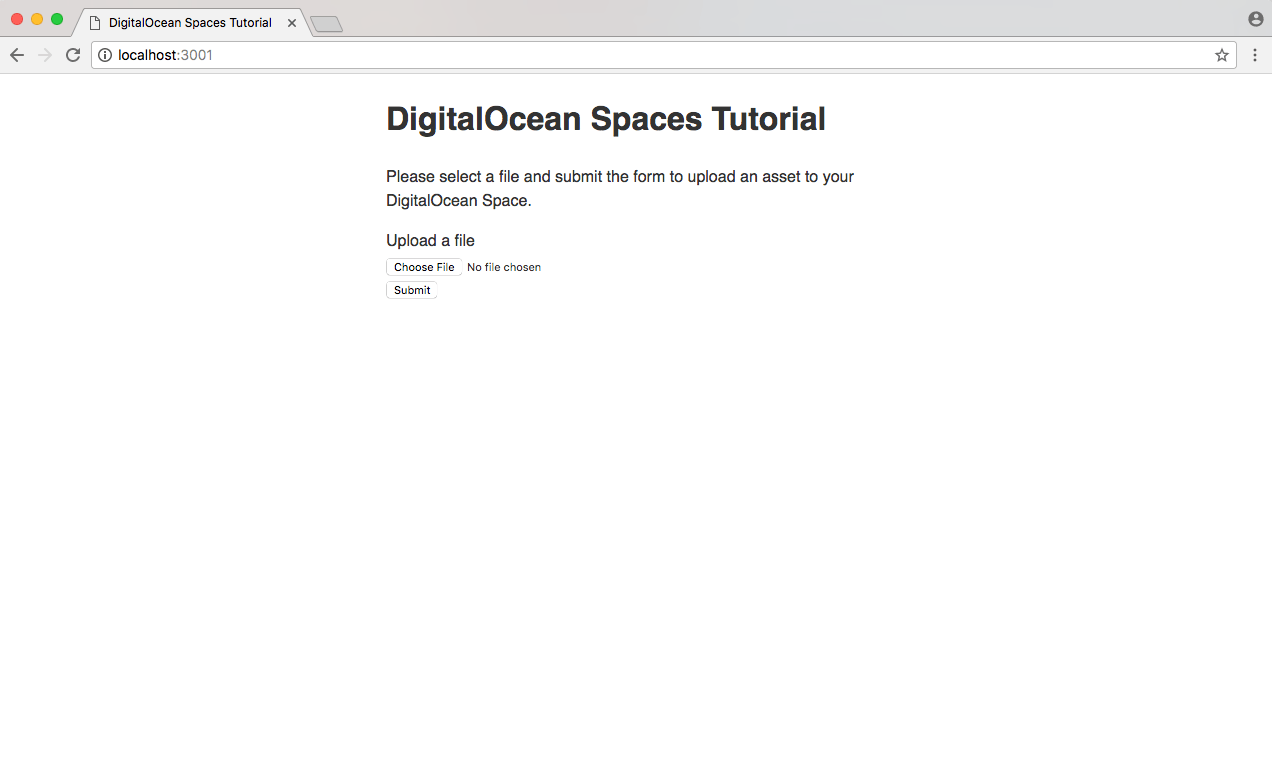Open the browser profile icon
The width and height of the screenshot is (1272, 771).
coord(1255,18)
